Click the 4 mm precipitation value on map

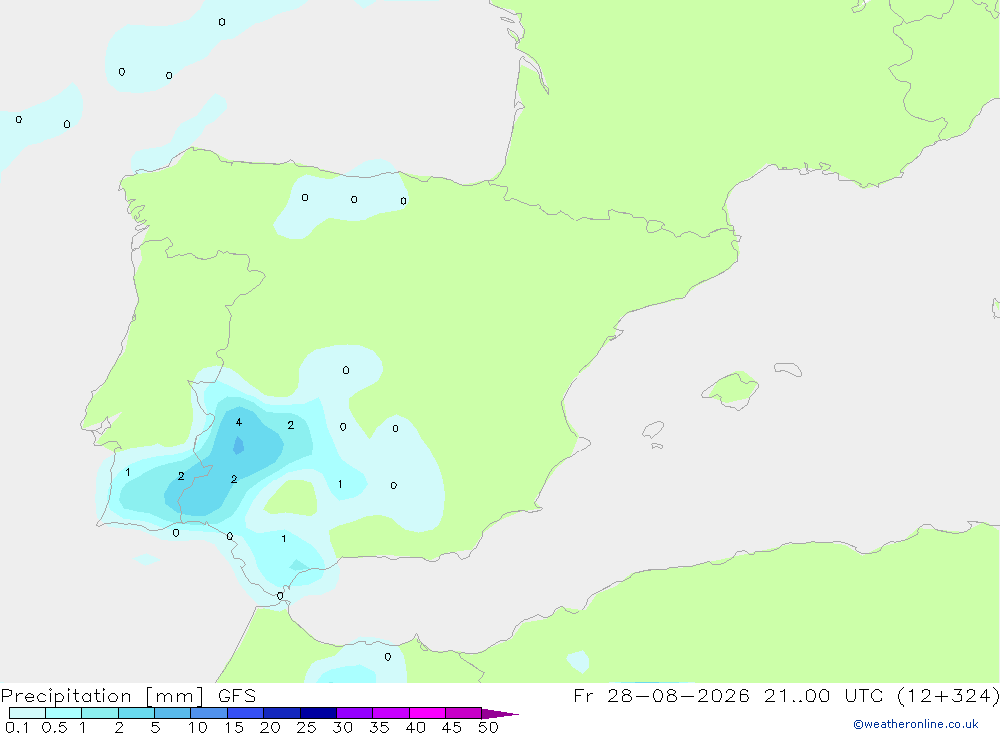[x=239, y=422]
